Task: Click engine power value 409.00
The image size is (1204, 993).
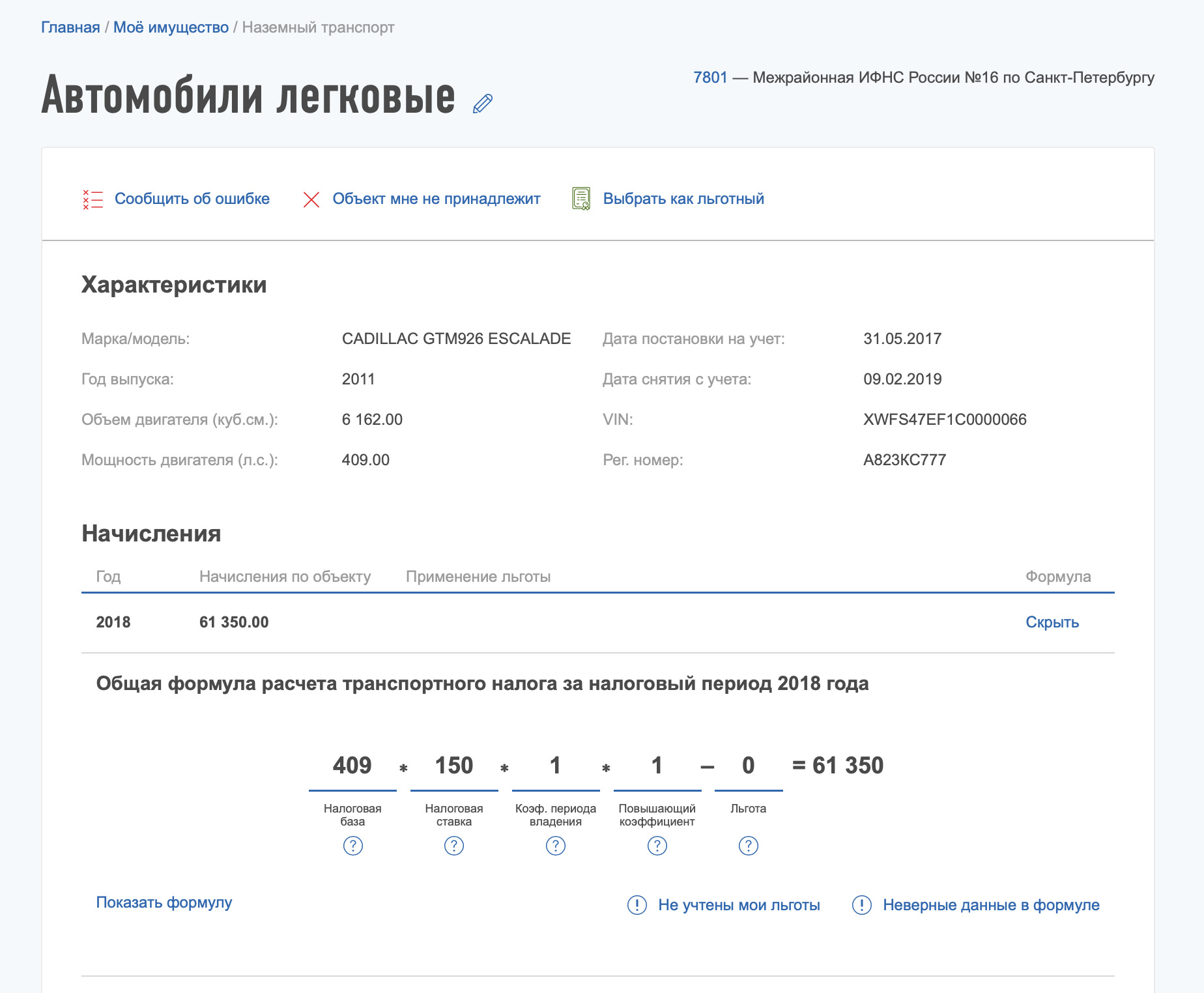Action: tap(365, 460)
